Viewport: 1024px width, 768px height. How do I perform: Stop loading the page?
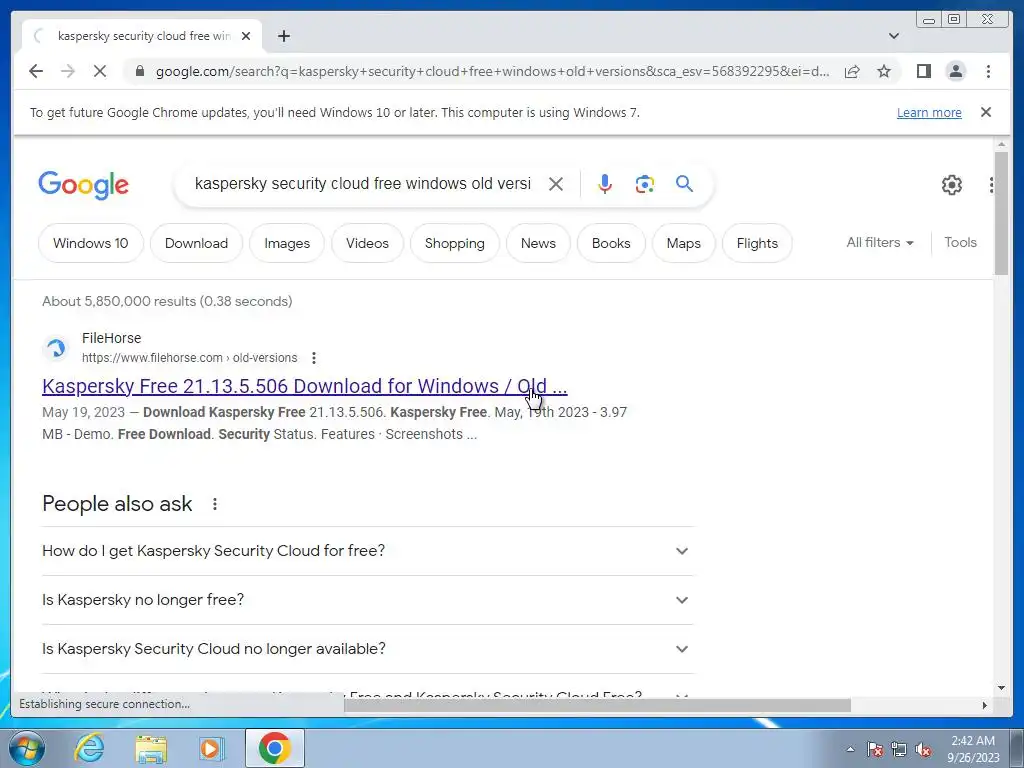point(100,71)
